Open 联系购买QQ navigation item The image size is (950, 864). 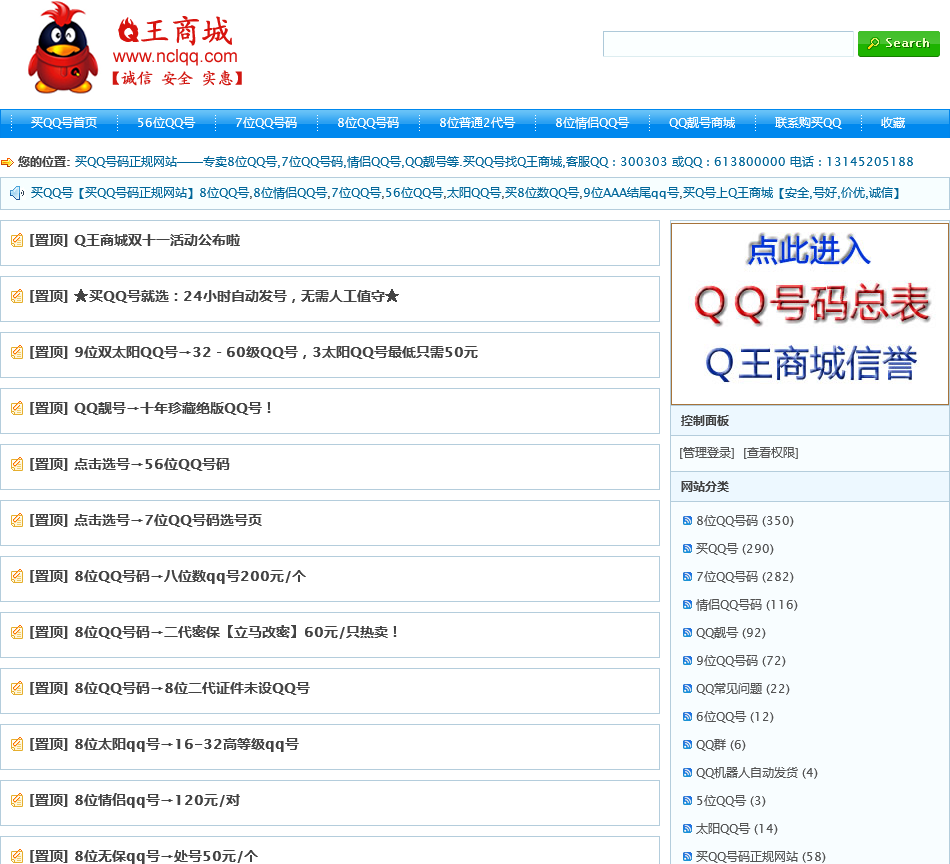(808, 123)
